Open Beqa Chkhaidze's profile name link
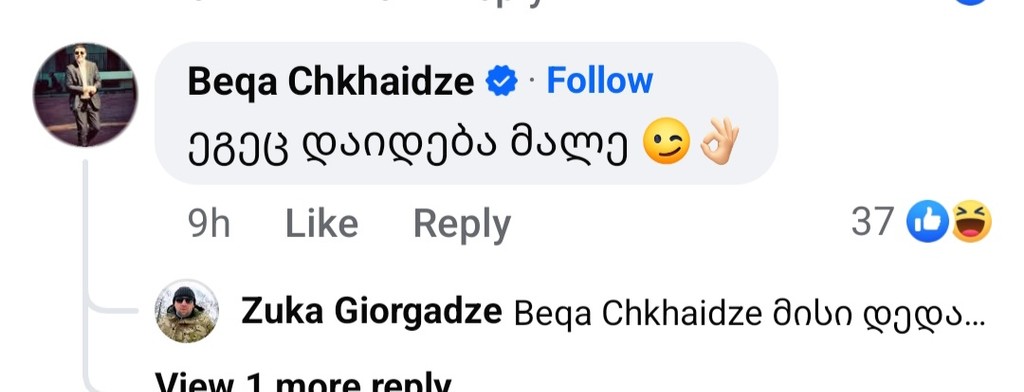The height and width of the screenshot is (392, 1024). tap(330, 82)
